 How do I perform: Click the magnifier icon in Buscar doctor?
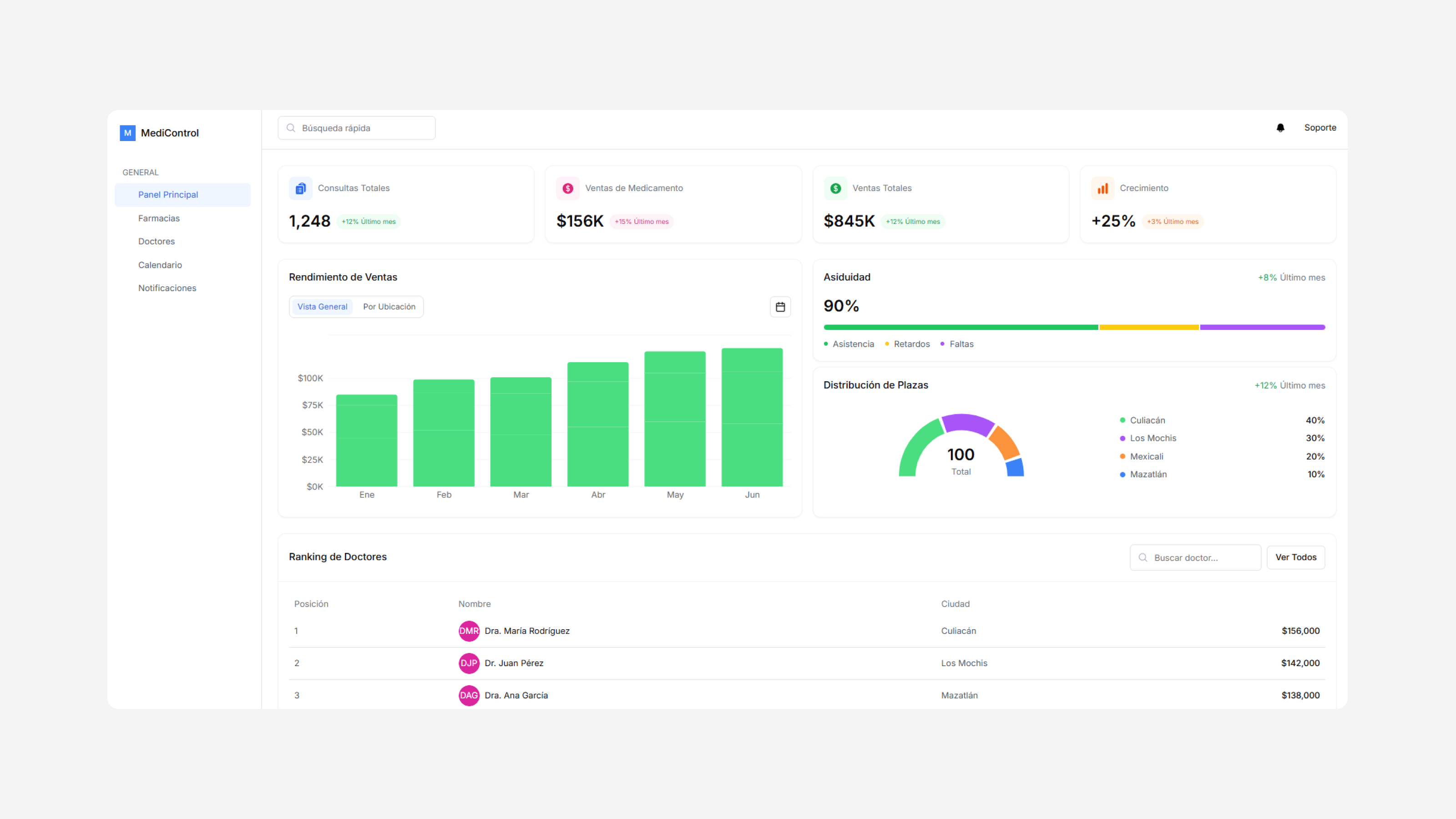point(1143,557)
